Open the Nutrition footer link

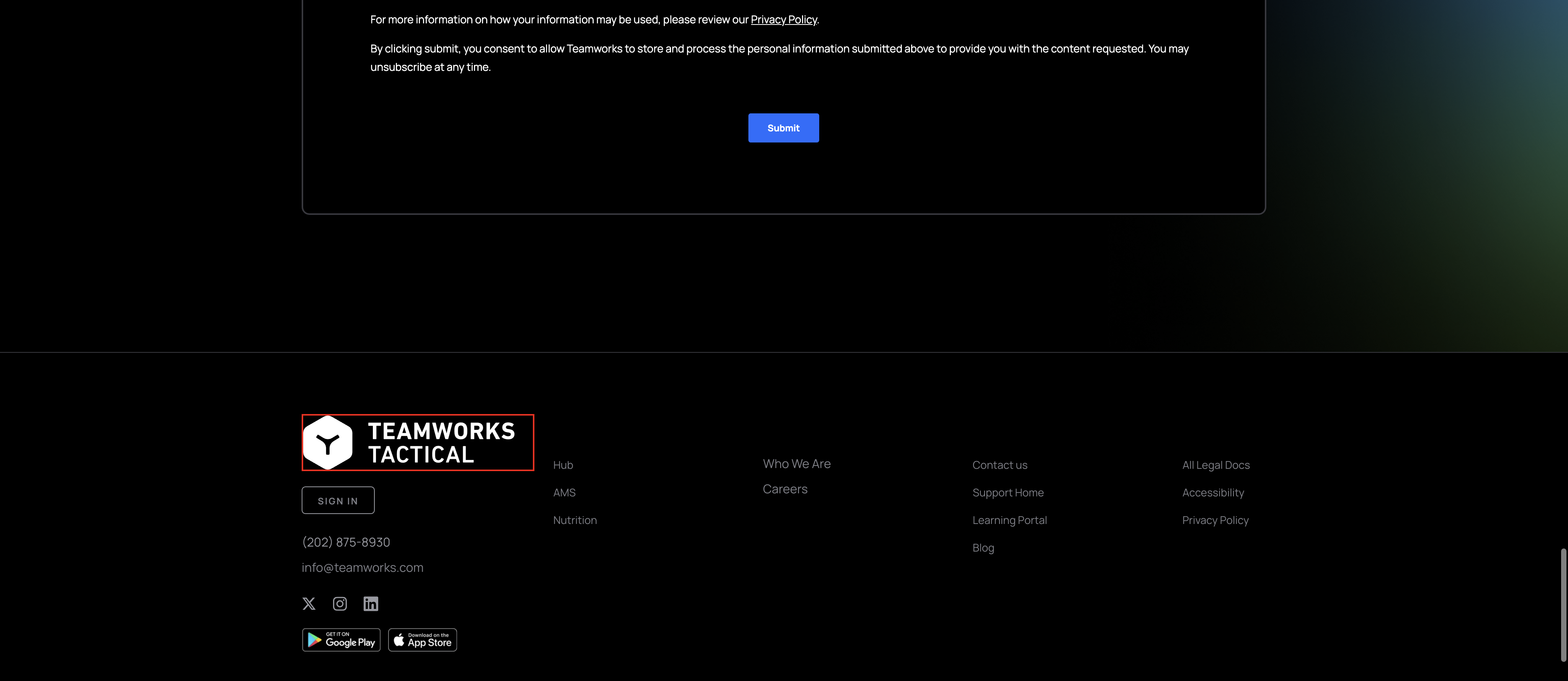575,520
